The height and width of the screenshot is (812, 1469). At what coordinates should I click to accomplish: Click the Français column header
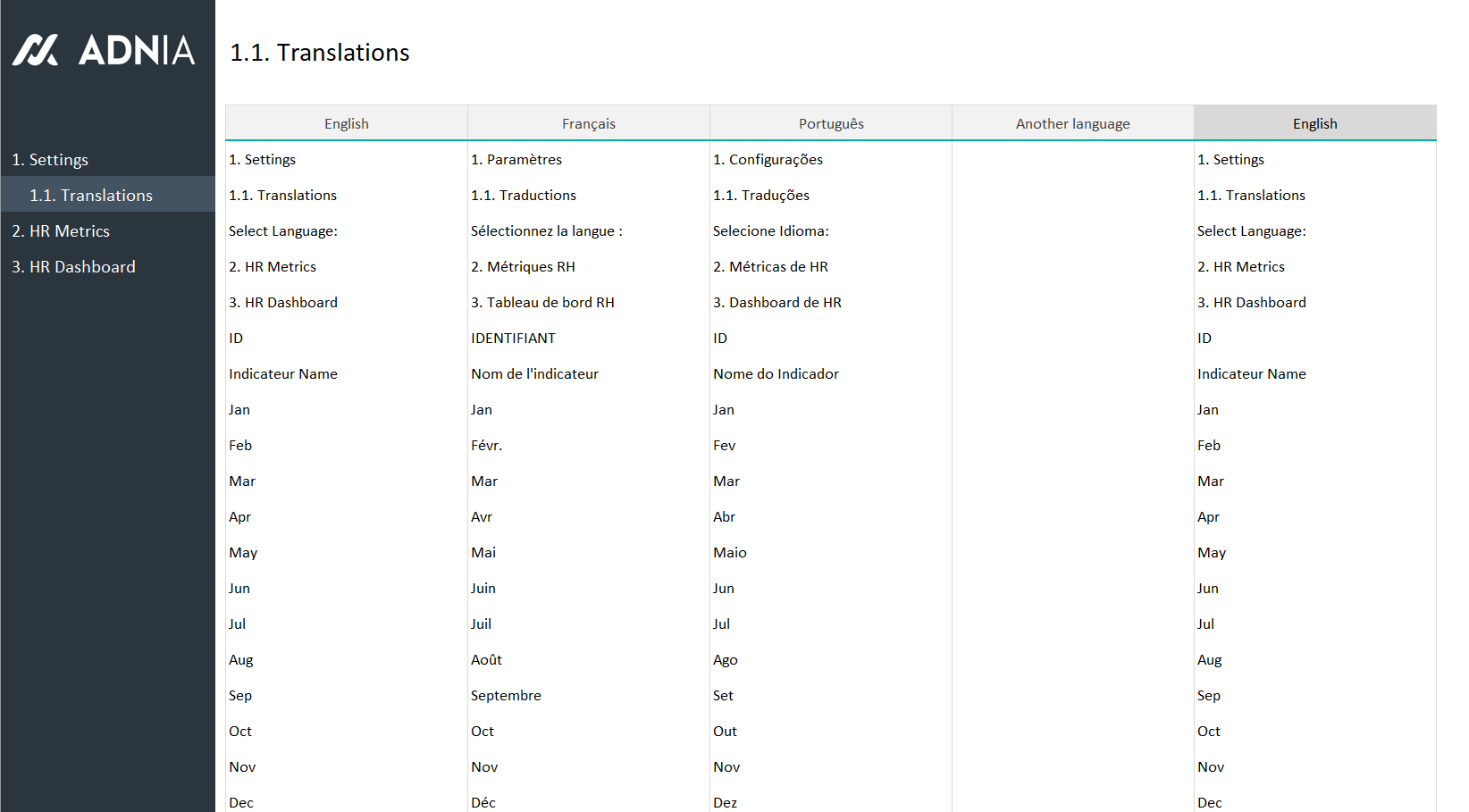coord(588,124)
